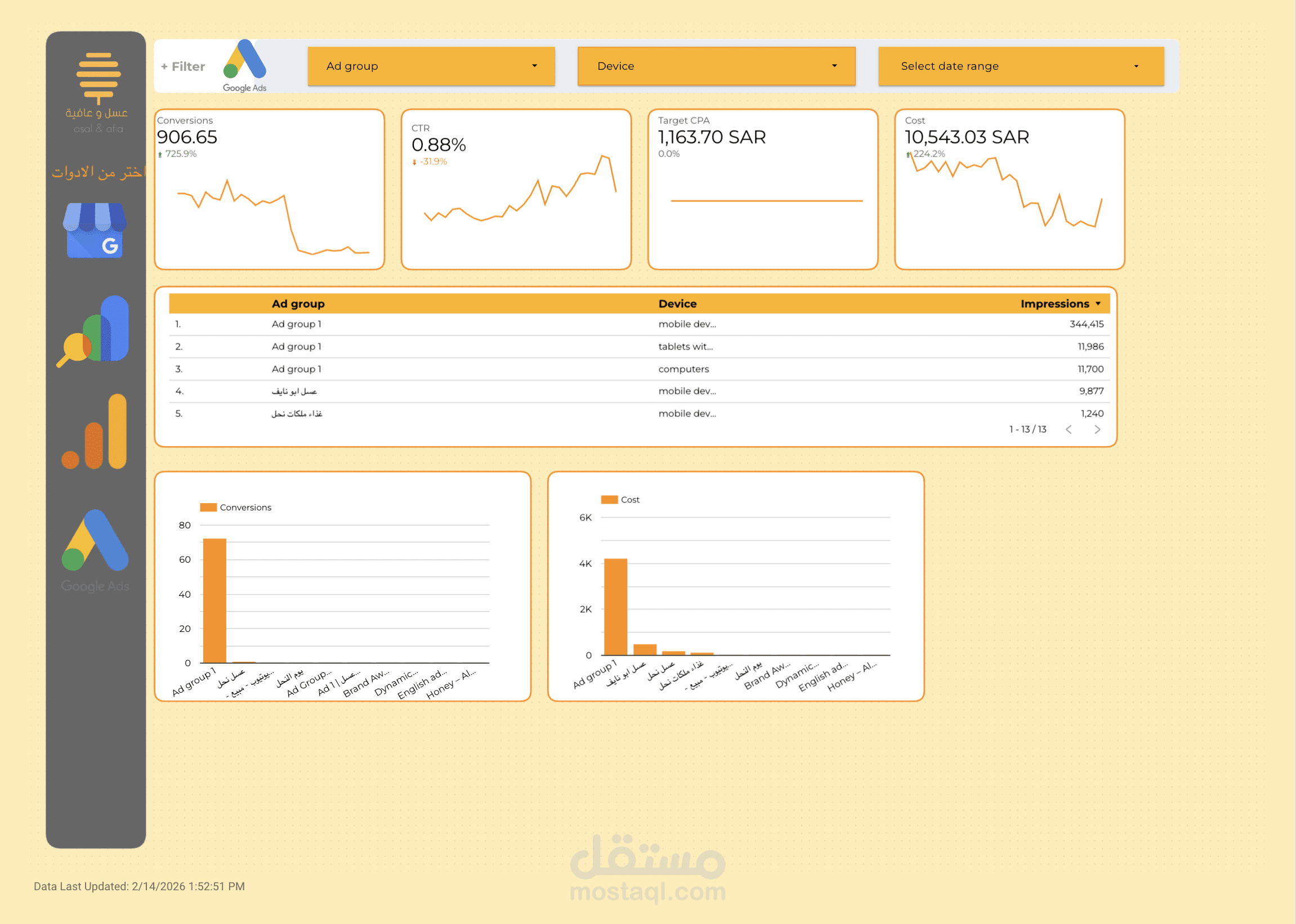This screenshot has width=1296, height=924.
Task: Open the Ad group dropdown filter
Action: click(x=431, y=66)
